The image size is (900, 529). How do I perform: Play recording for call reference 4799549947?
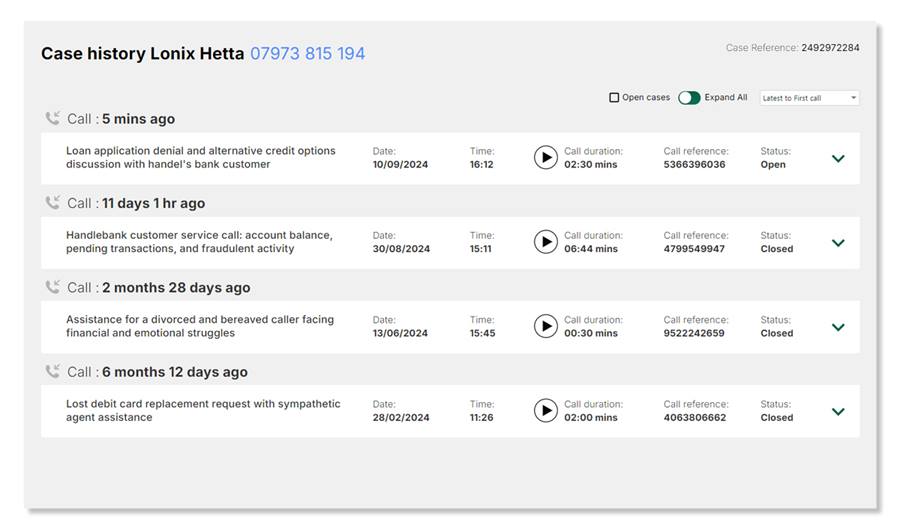pos(545,242)
